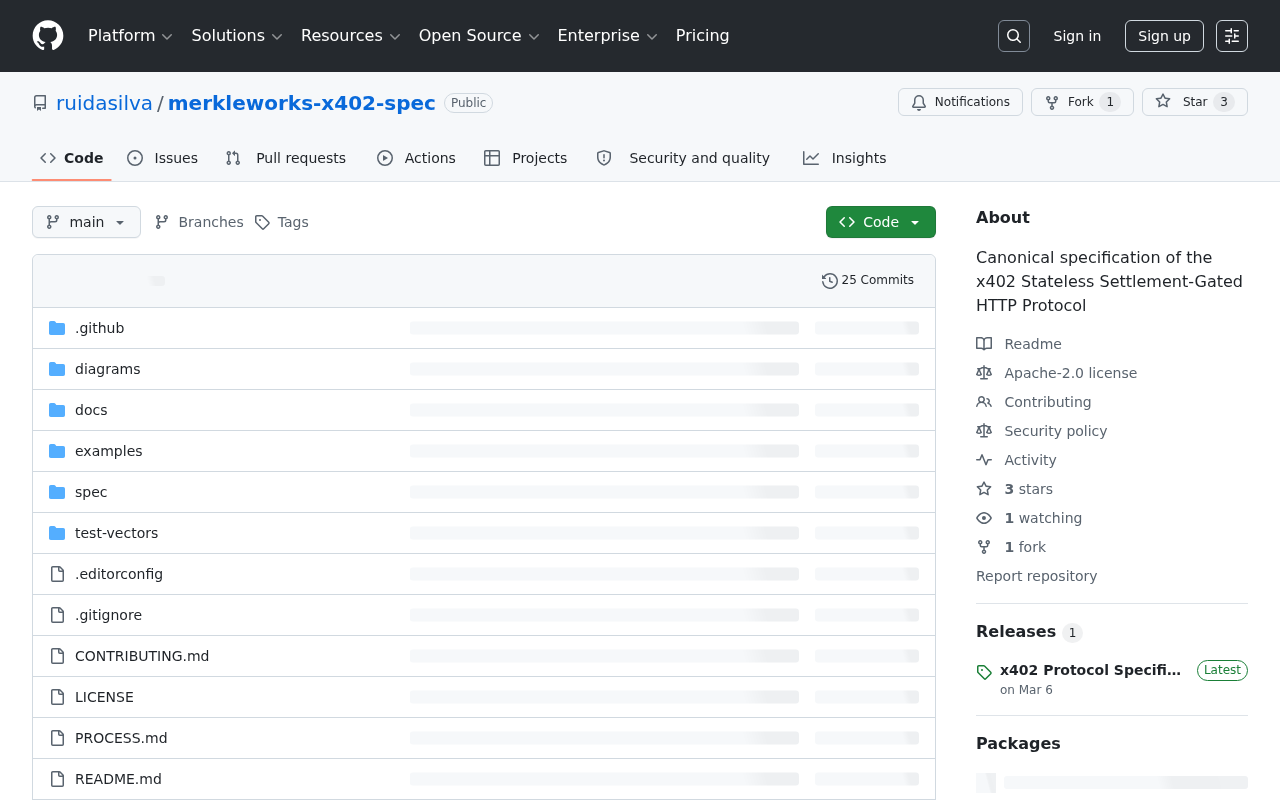Click the Sign up button

[x=1164, y=36]
